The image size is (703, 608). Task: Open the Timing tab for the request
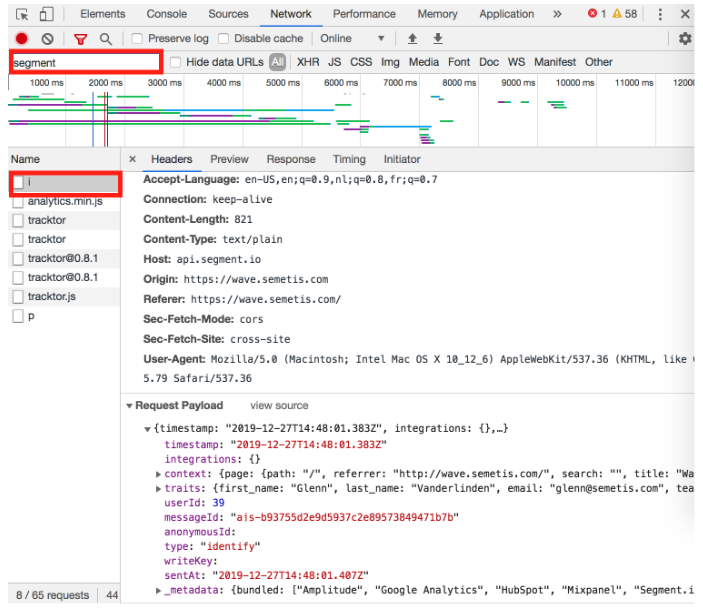349,159
